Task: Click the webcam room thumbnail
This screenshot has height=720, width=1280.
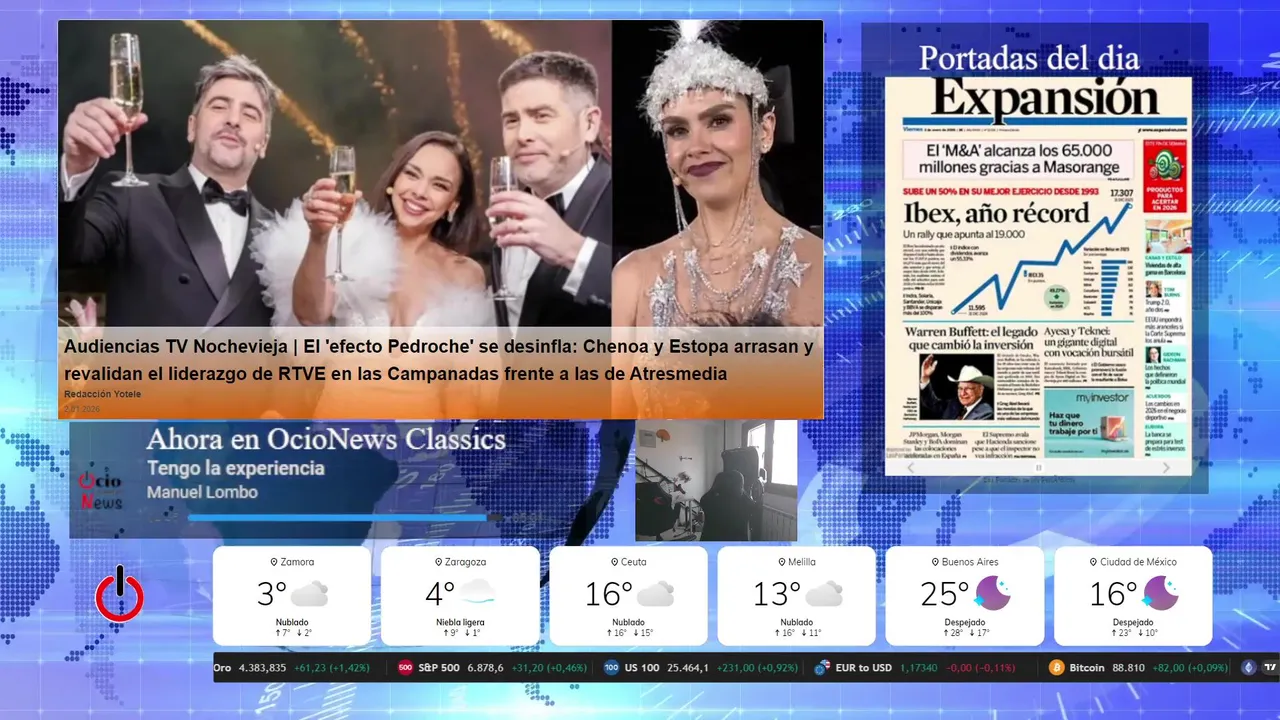Action: tap(716, 481)
